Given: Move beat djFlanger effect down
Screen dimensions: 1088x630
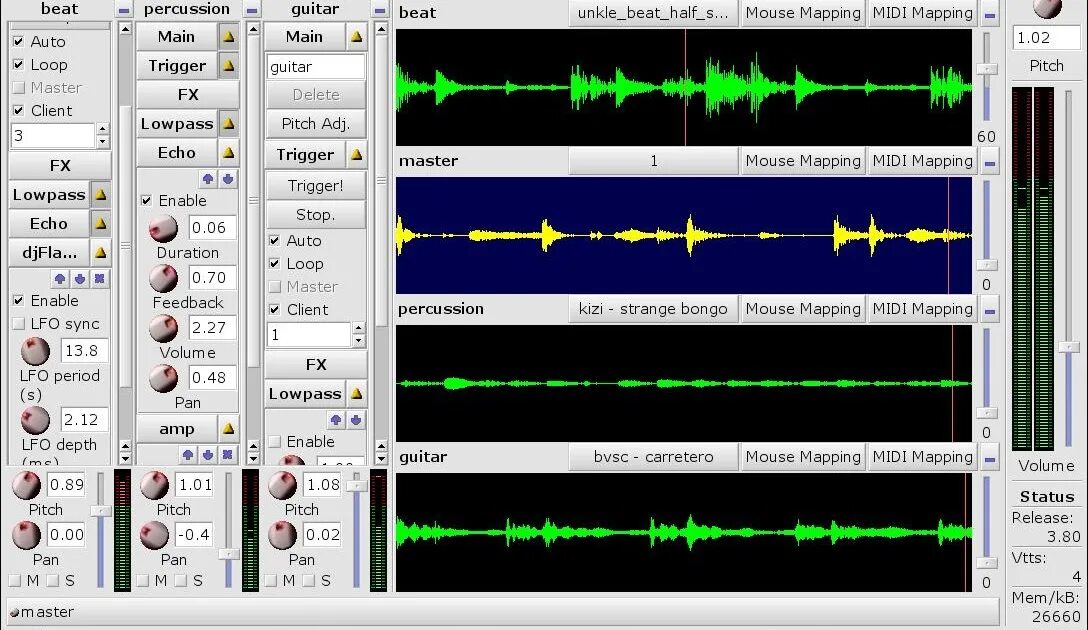Looking at the screenshot, I should tap(80, 279).
